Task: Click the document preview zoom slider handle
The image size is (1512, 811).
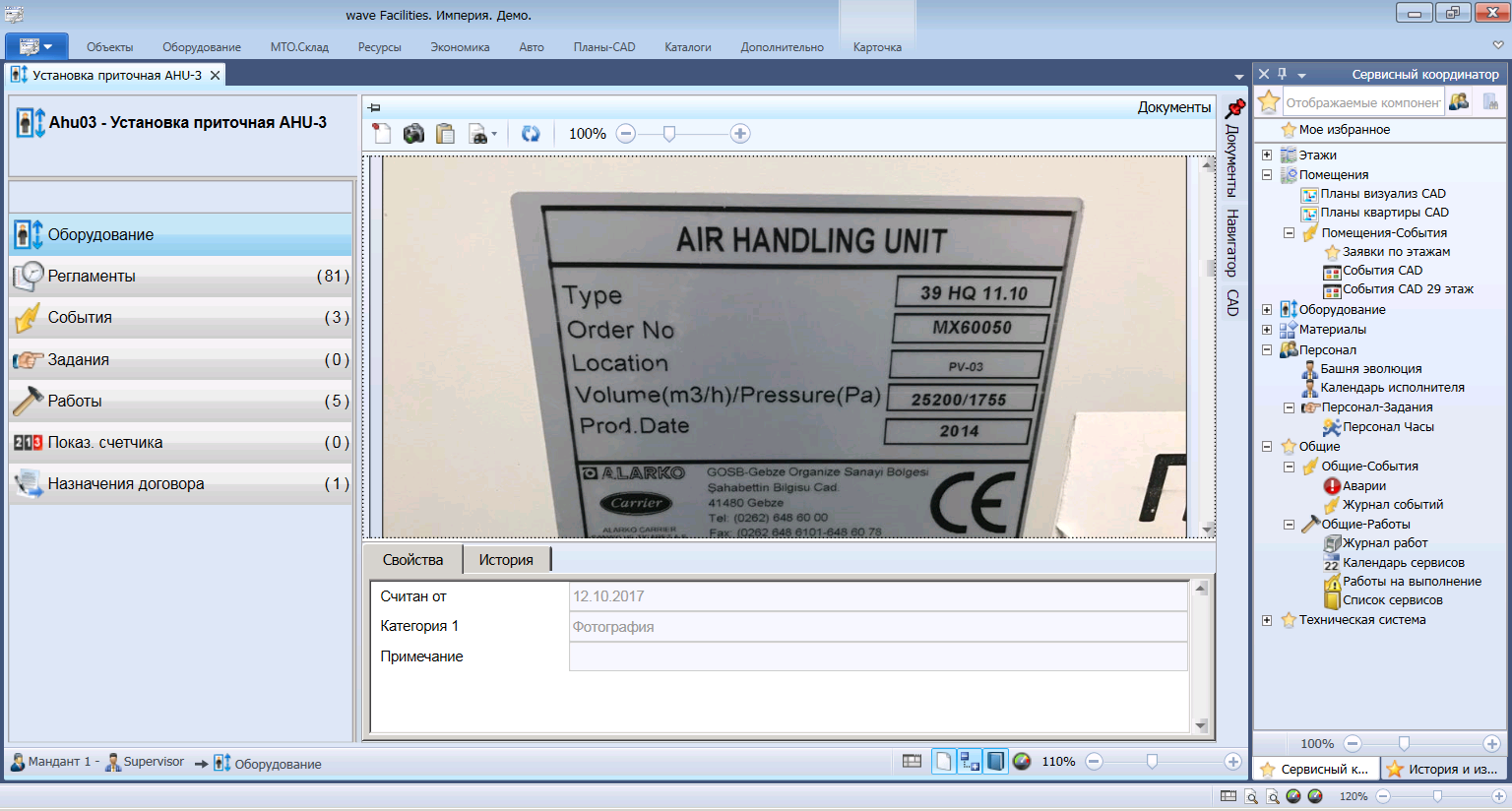Action: pos(669,134)
